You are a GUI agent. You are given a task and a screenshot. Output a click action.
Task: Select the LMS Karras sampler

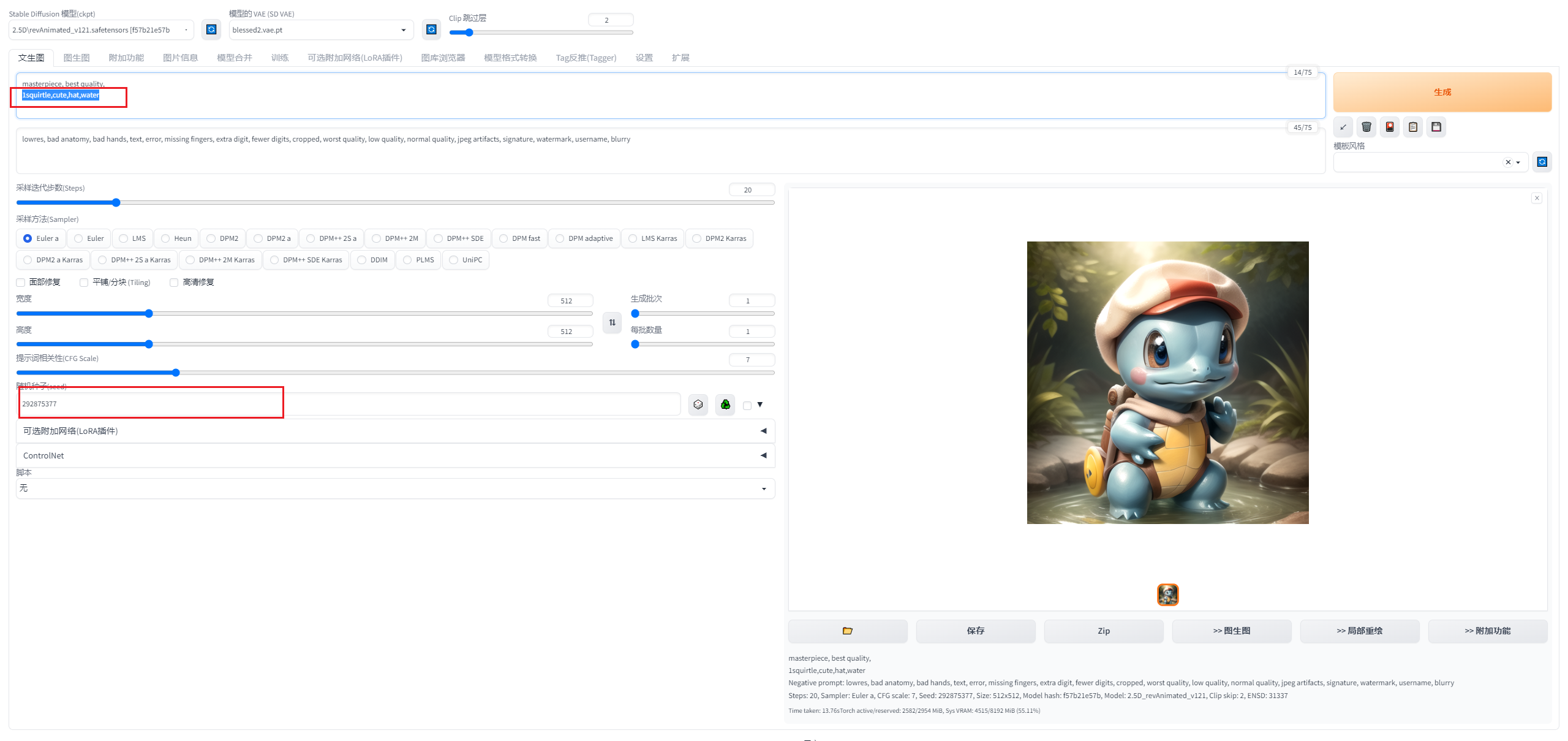(652, 238)
